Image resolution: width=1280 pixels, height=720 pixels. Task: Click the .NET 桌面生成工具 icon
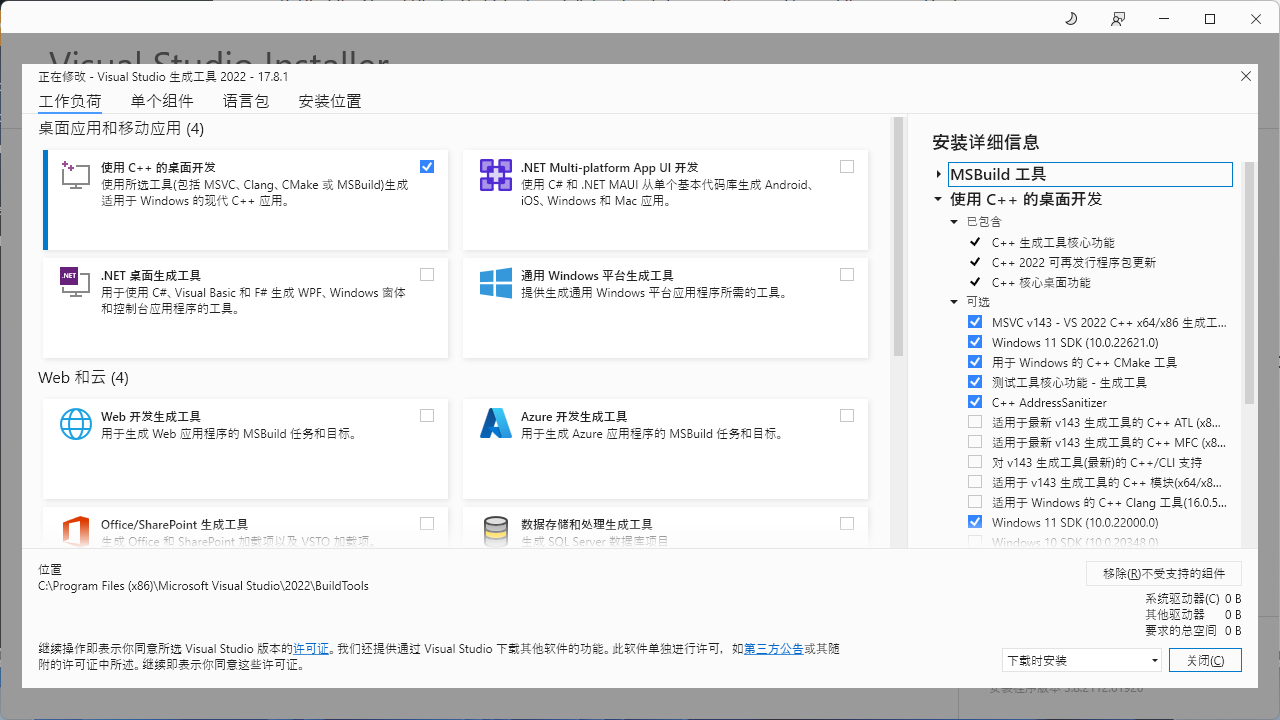pos(76,283)
